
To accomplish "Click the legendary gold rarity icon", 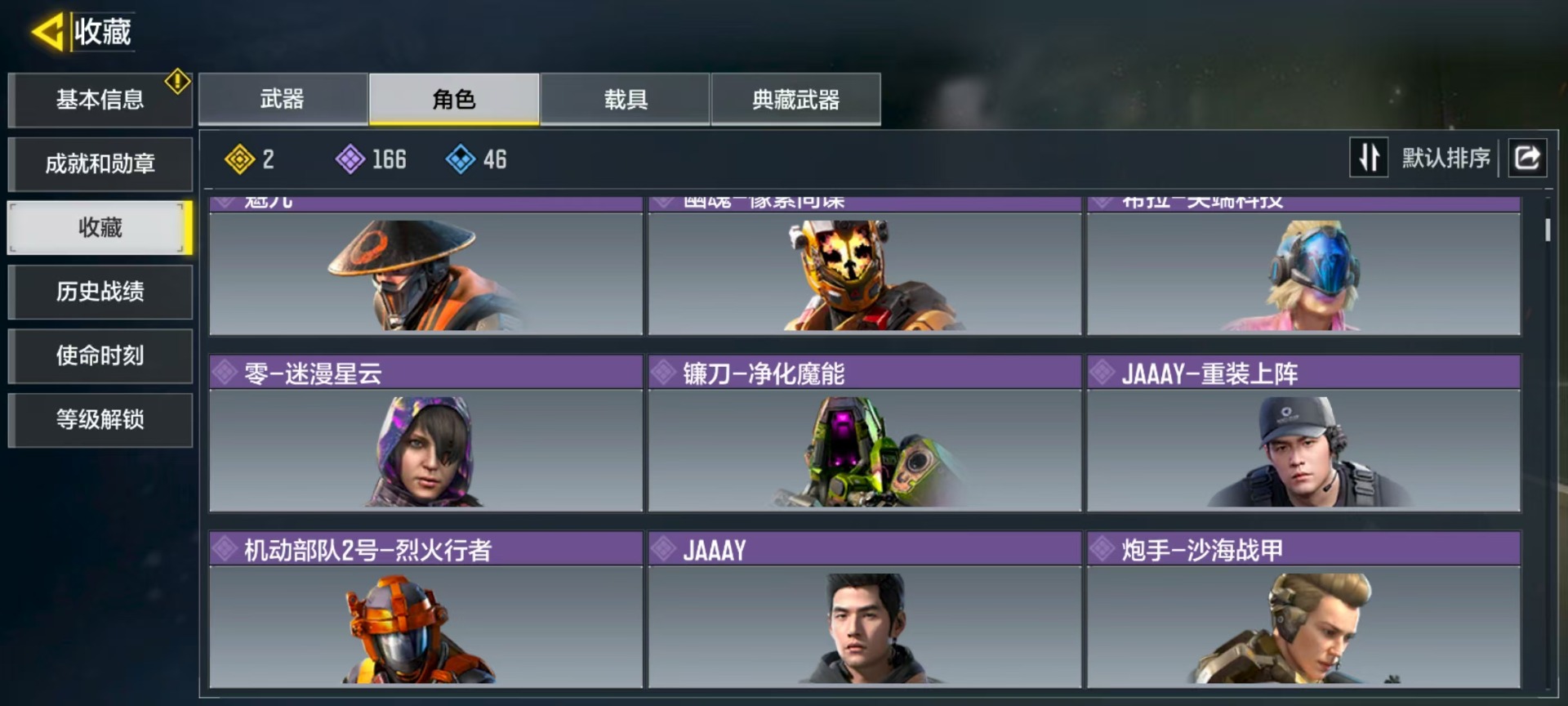I will pos(240,159).
